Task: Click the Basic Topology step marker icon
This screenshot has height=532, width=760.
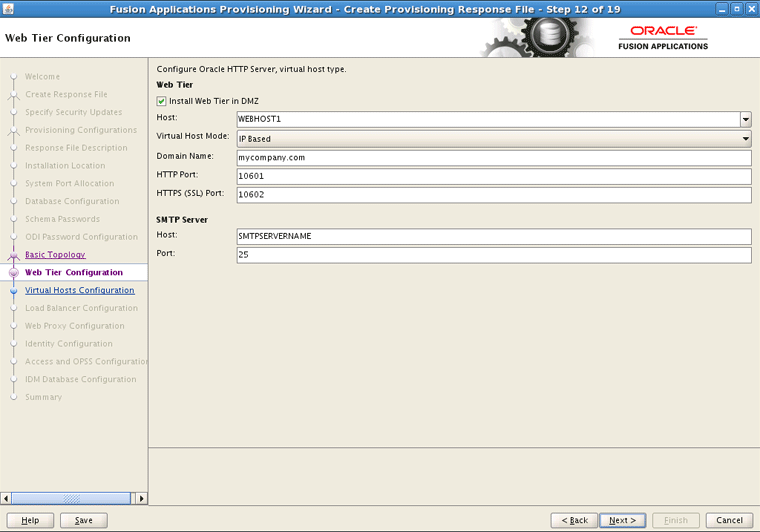Action: 14,255
